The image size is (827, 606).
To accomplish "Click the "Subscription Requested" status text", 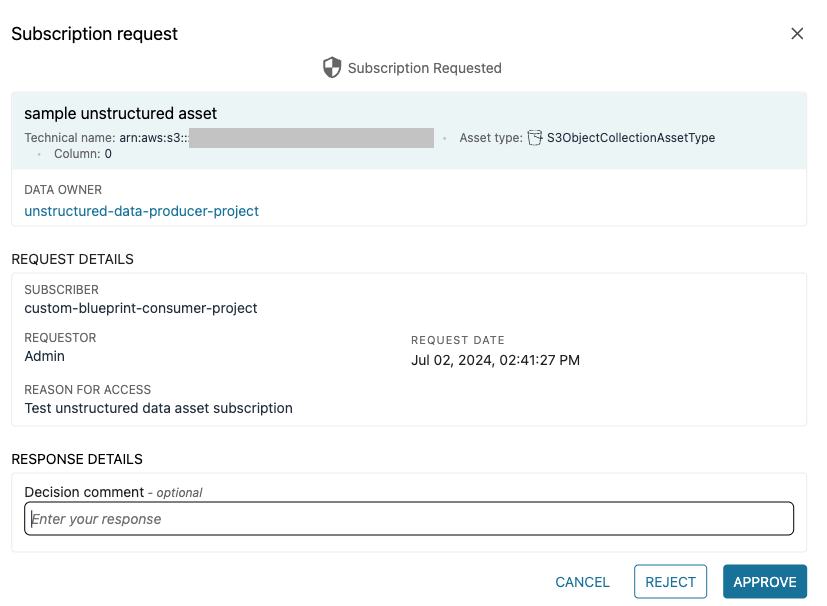I will pos(424,68).
